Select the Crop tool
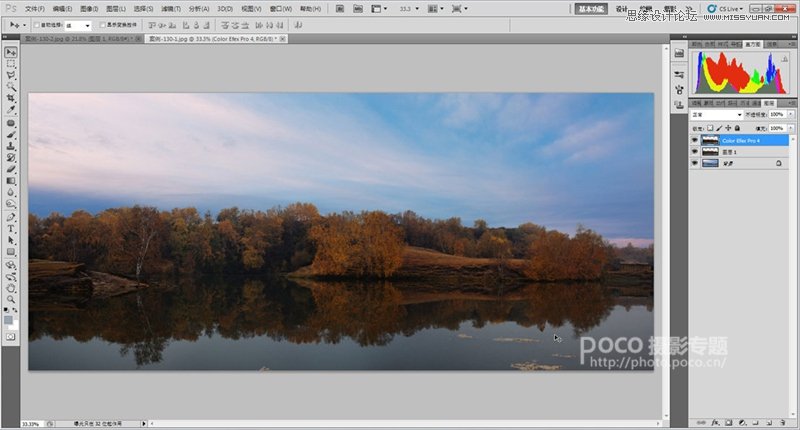This screenshot has height=430, width=800. (11, 98)
